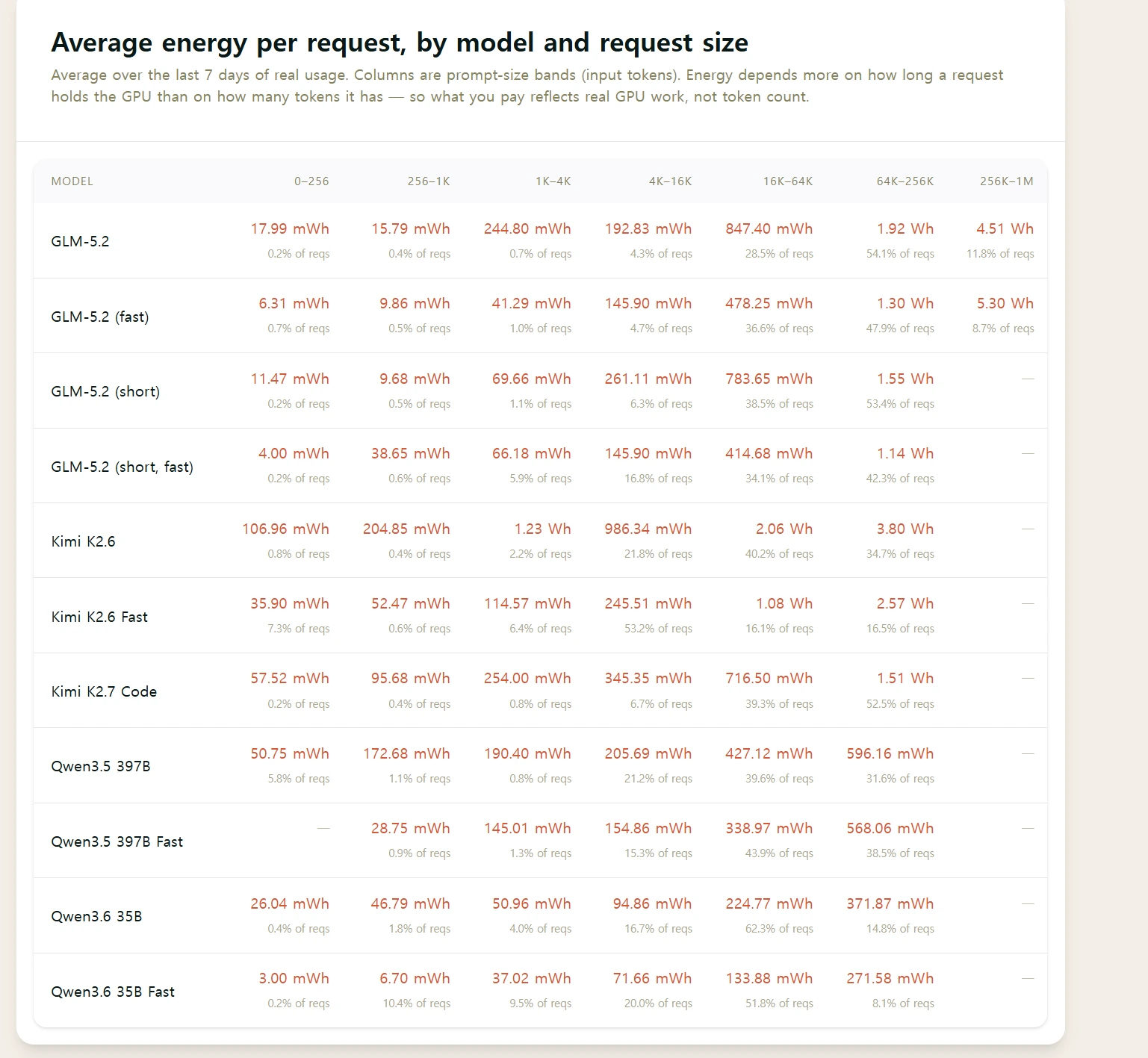
Task: Click the "54.1% of reqs" share text
Action: pyautogui.click(x=900, y=254)
